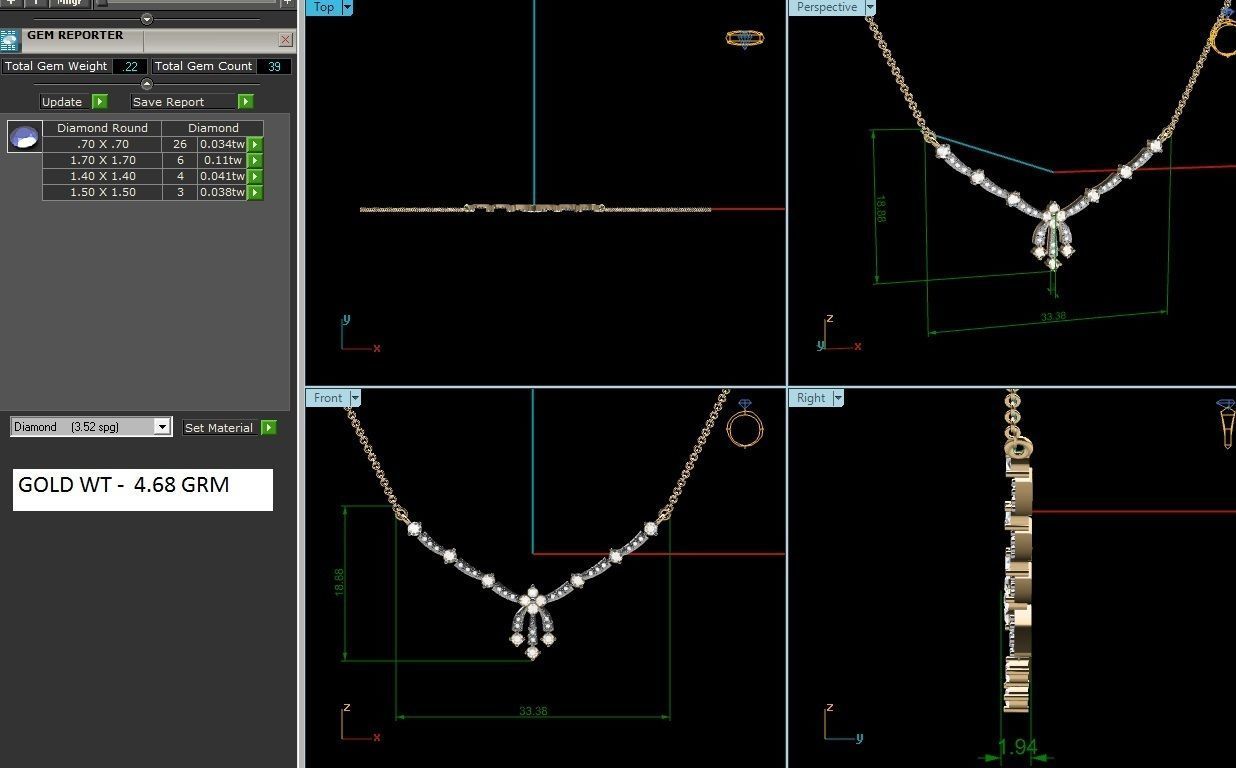
Task: Click the ring icon in Front viewport
Action: [745, 425]
